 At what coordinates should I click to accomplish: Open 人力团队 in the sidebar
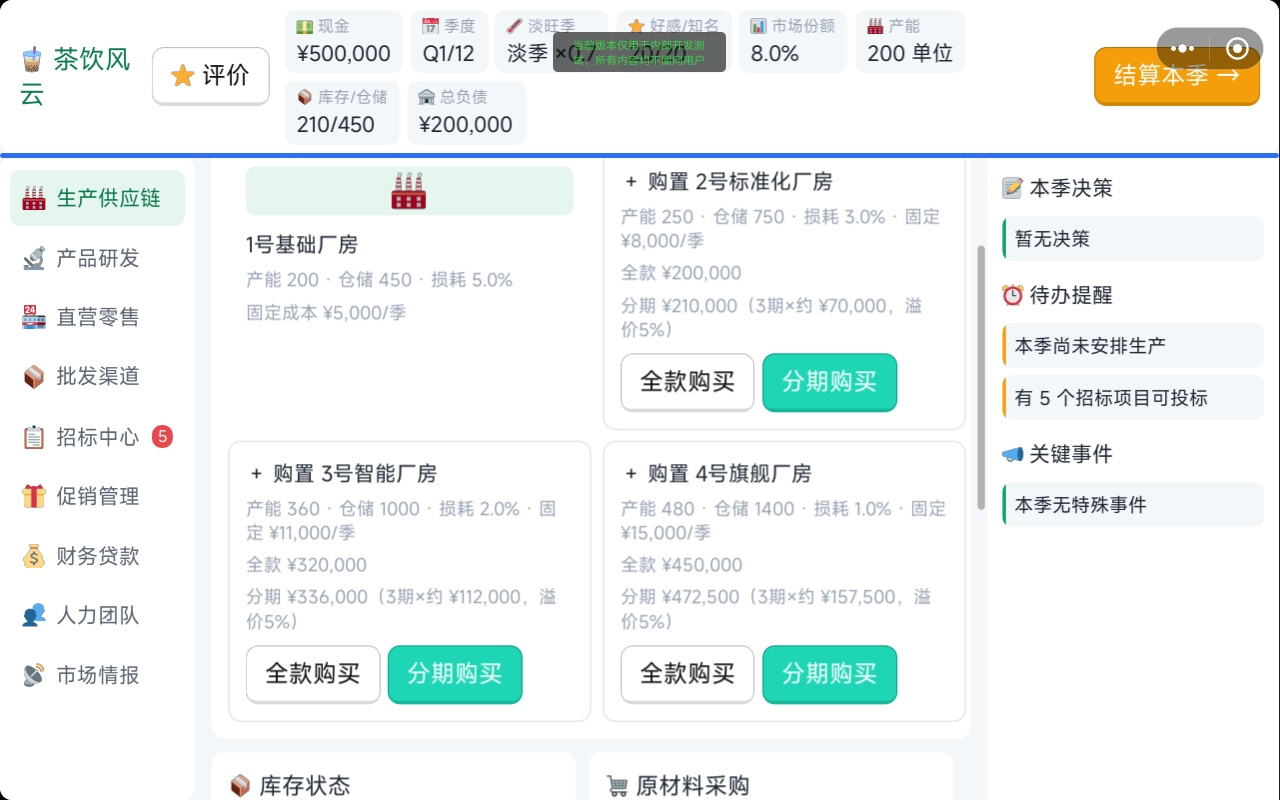(97, 615)
